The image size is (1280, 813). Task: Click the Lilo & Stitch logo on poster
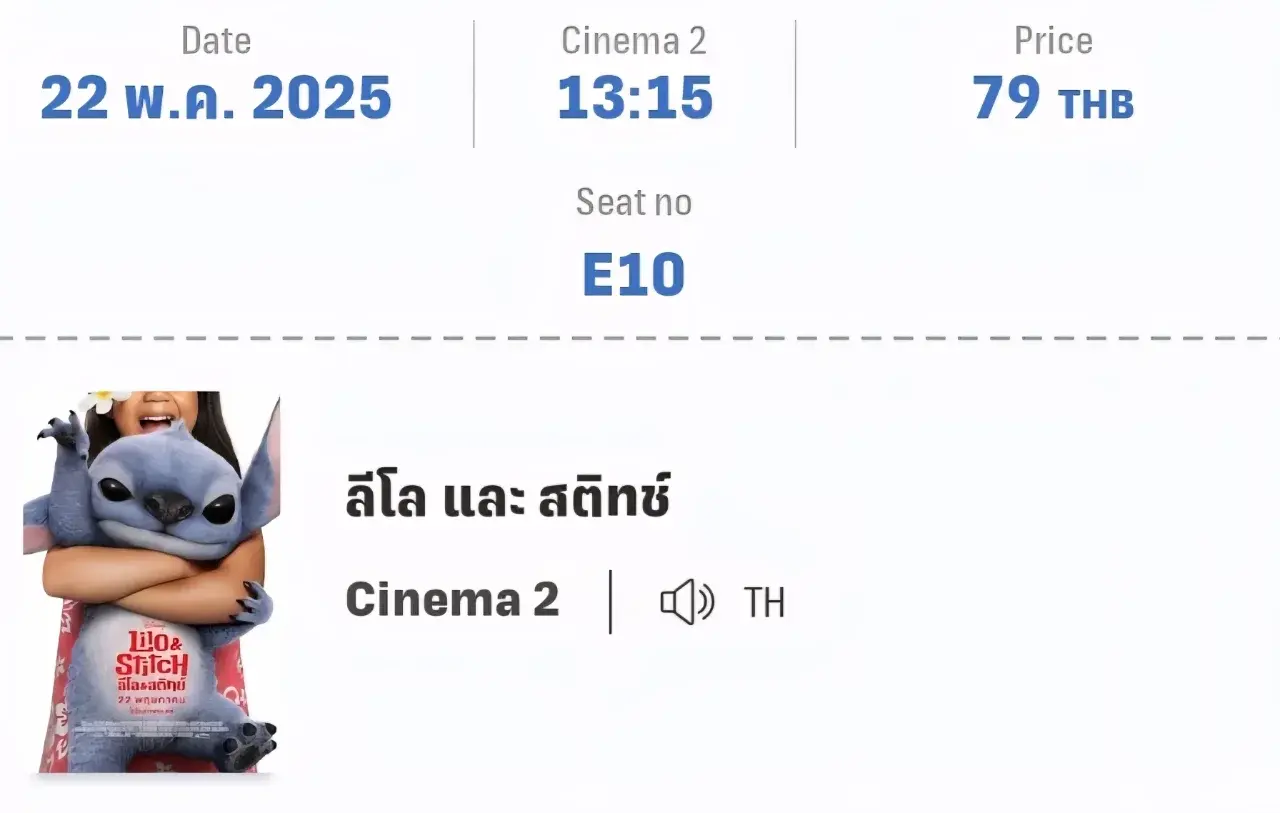coord(152,655)
